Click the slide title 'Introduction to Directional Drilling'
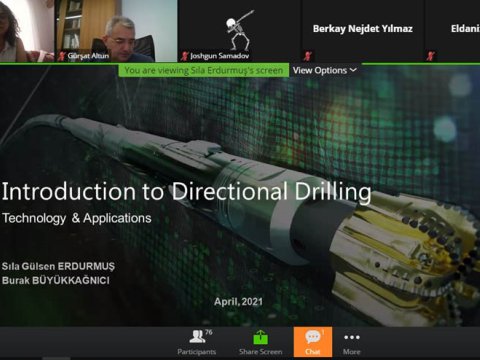The image size is (480, 360). (x=186, y=192)
